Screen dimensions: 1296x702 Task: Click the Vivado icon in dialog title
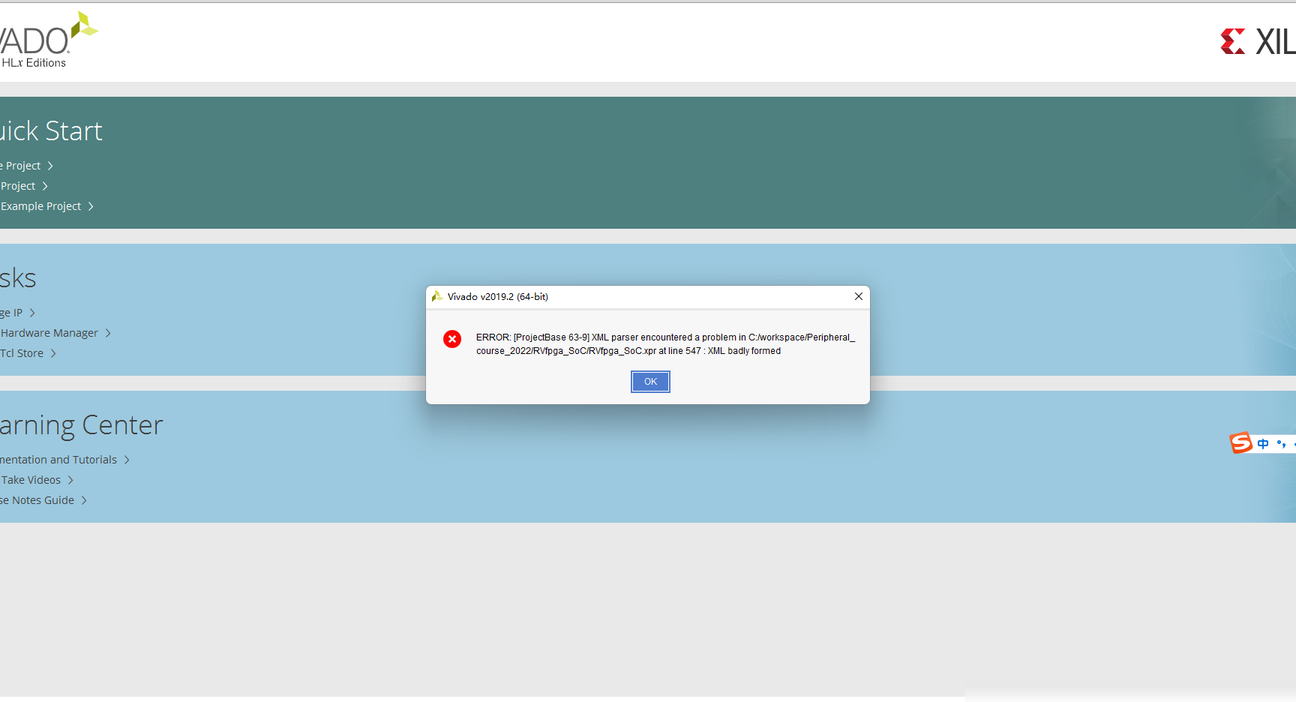pos(437,296)
